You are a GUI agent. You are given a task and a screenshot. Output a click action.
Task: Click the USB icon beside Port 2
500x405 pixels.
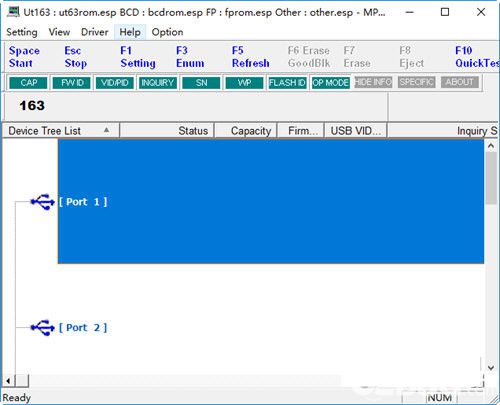(43, 327)
